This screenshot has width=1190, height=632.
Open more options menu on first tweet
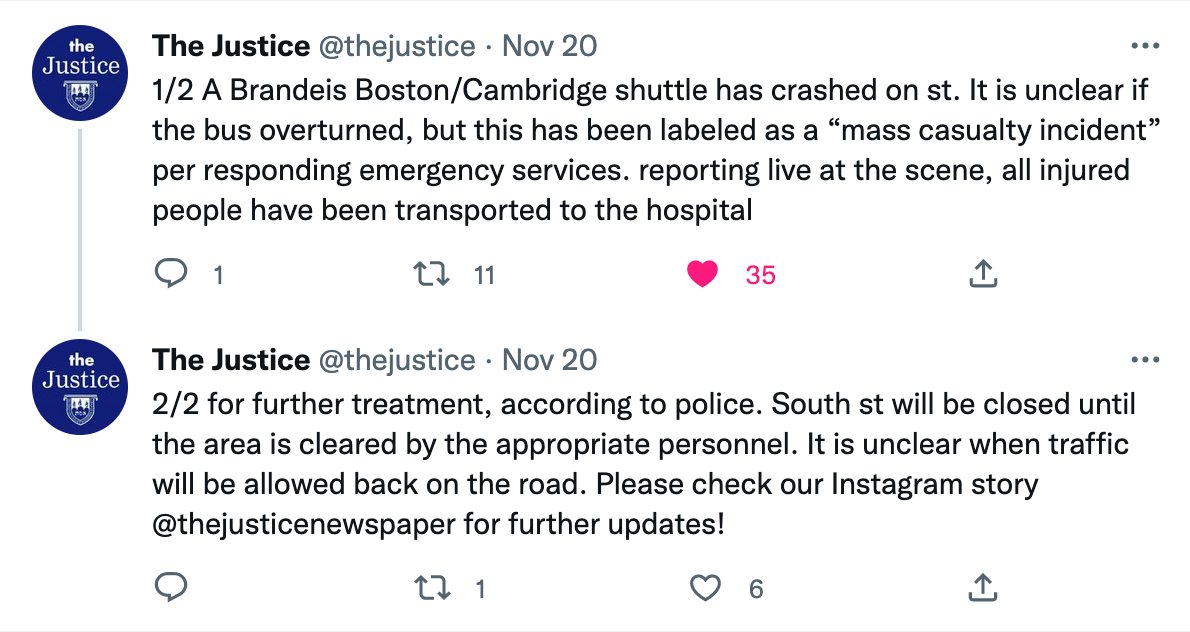point(1144,46)
